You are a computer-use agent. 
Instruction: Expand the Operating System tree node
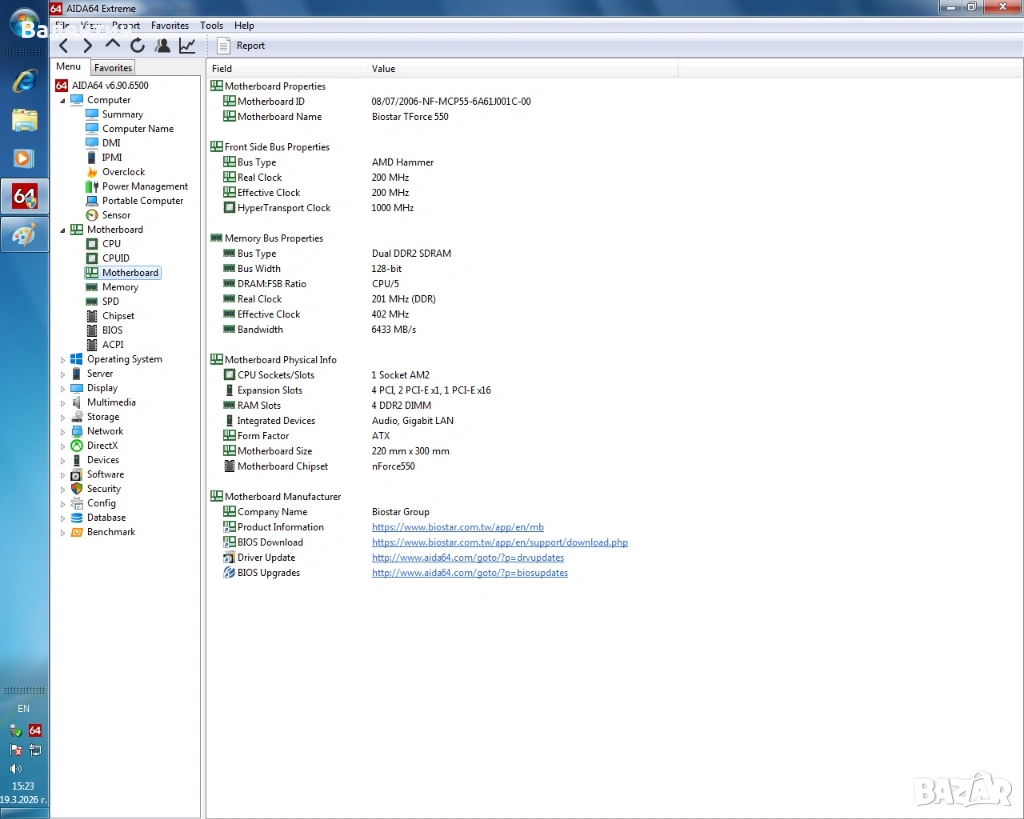(x=63, y=360)
